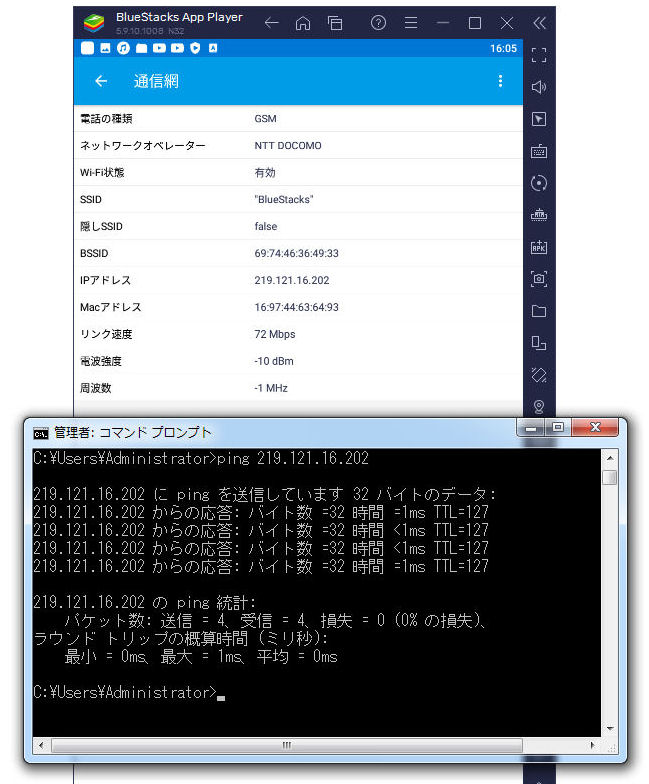This screenshot has width=649, height=784.
Task: Open the macro robot icon in sidebar
Action: (538, 215)
